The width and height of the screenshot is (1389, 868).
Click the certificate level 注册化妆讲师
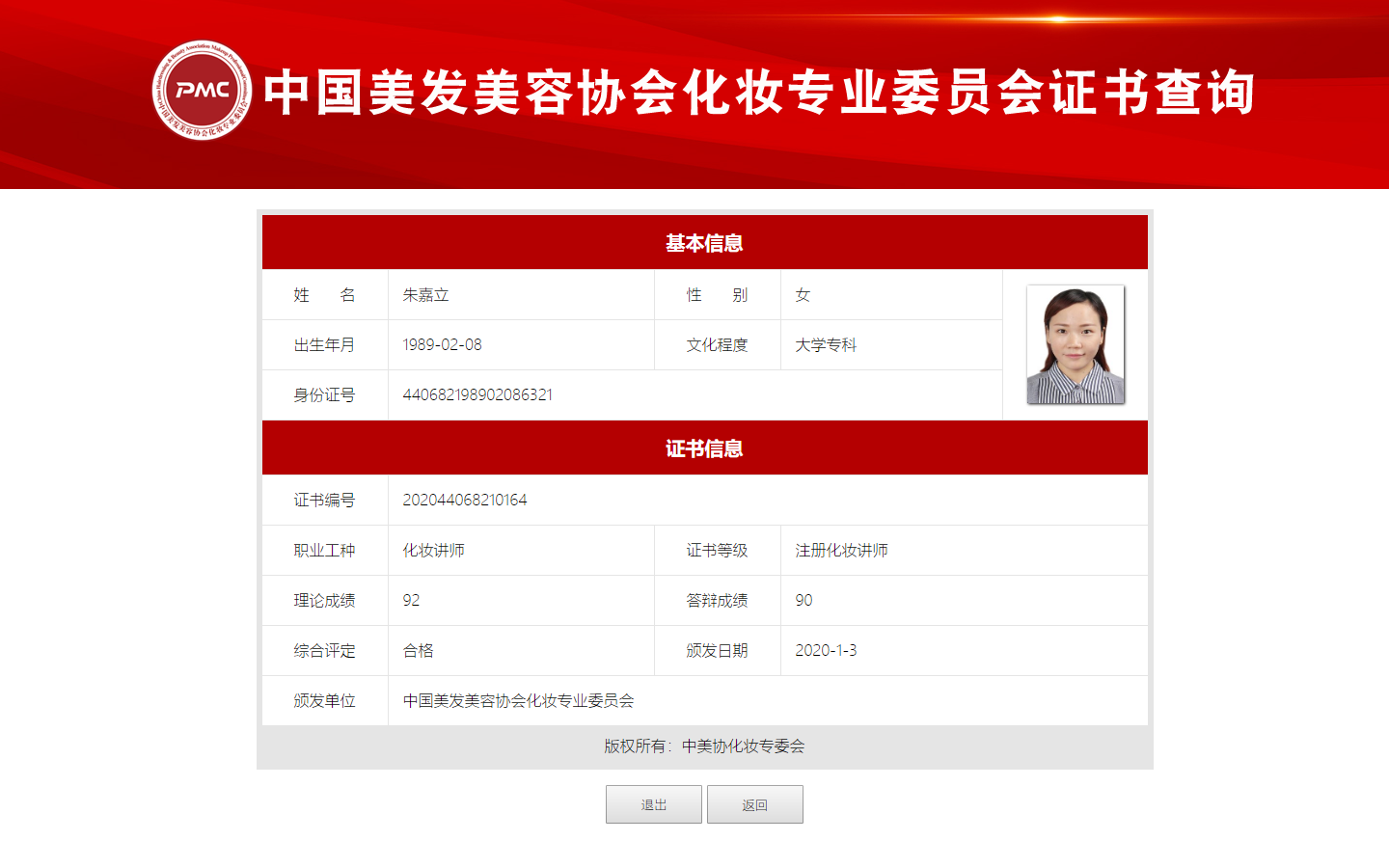click(841, 551)
